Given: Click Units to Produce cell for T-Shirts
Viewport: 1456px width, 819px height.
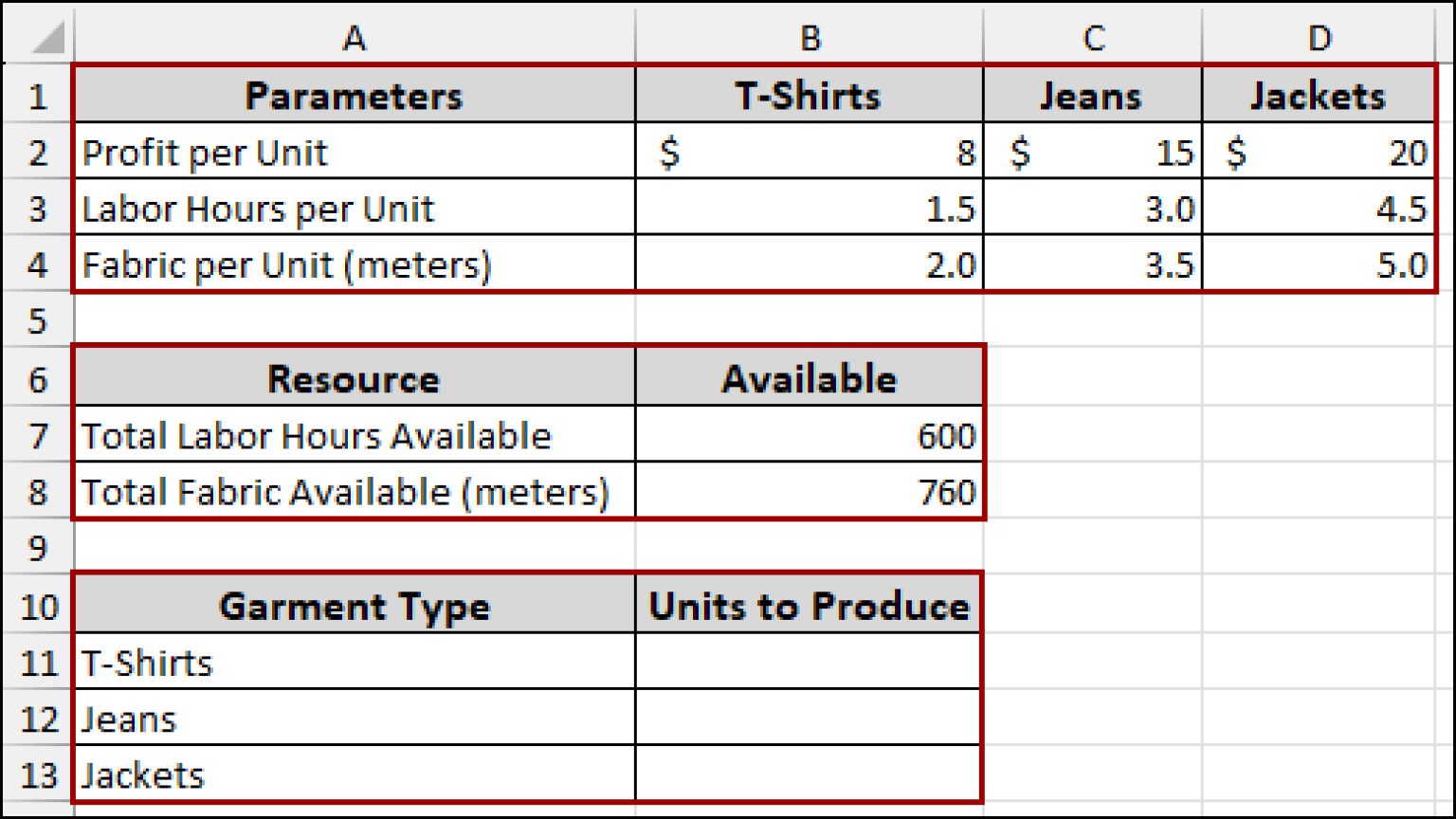Looking at the screenshot, I should pyautogui.click(x=810, y=663).
